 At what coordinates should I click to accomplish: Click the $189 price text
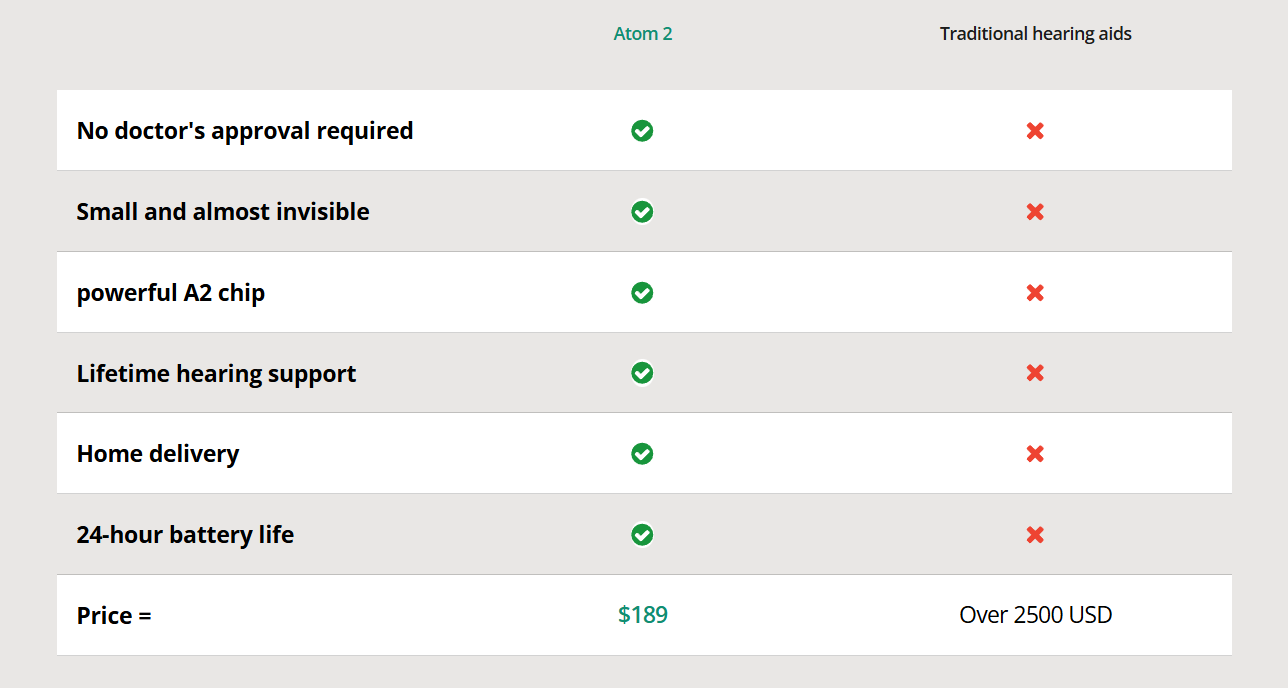click(643, 615)
